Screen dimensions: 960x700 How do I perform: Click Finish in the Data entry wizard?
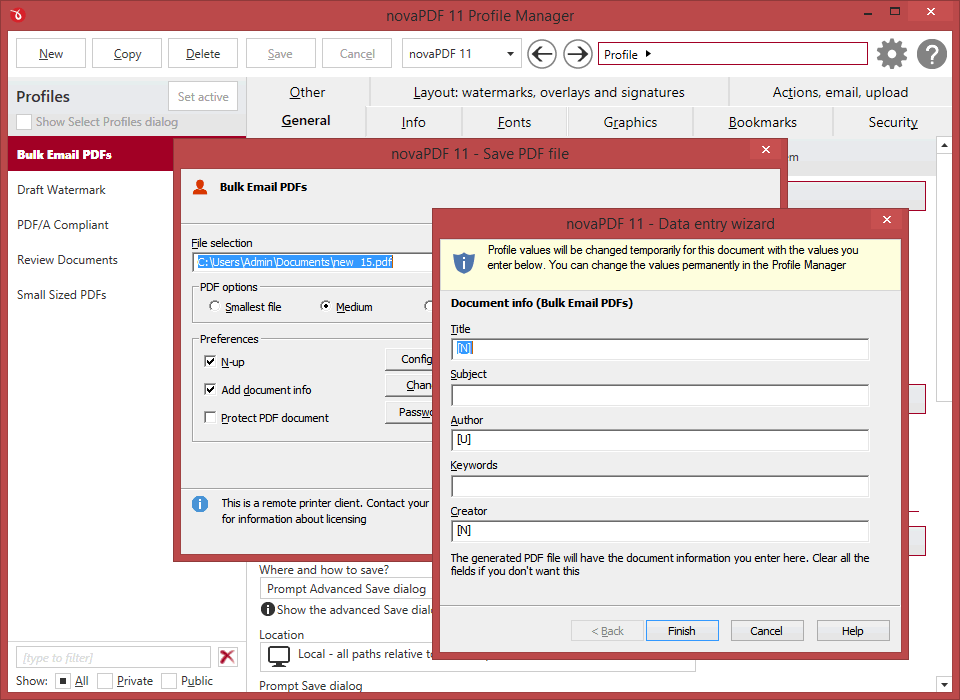[682, 631]
